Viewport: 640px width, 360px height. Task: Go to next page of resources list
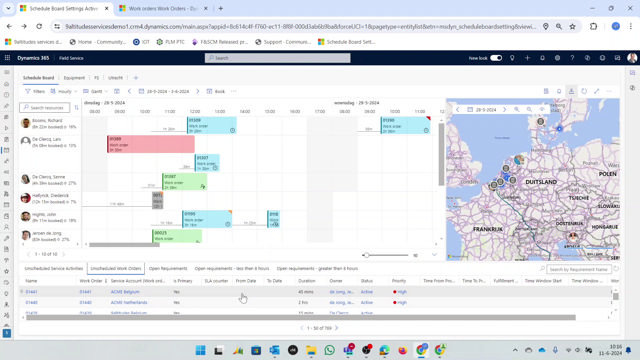pyautogui.click(x=63, y=254)
